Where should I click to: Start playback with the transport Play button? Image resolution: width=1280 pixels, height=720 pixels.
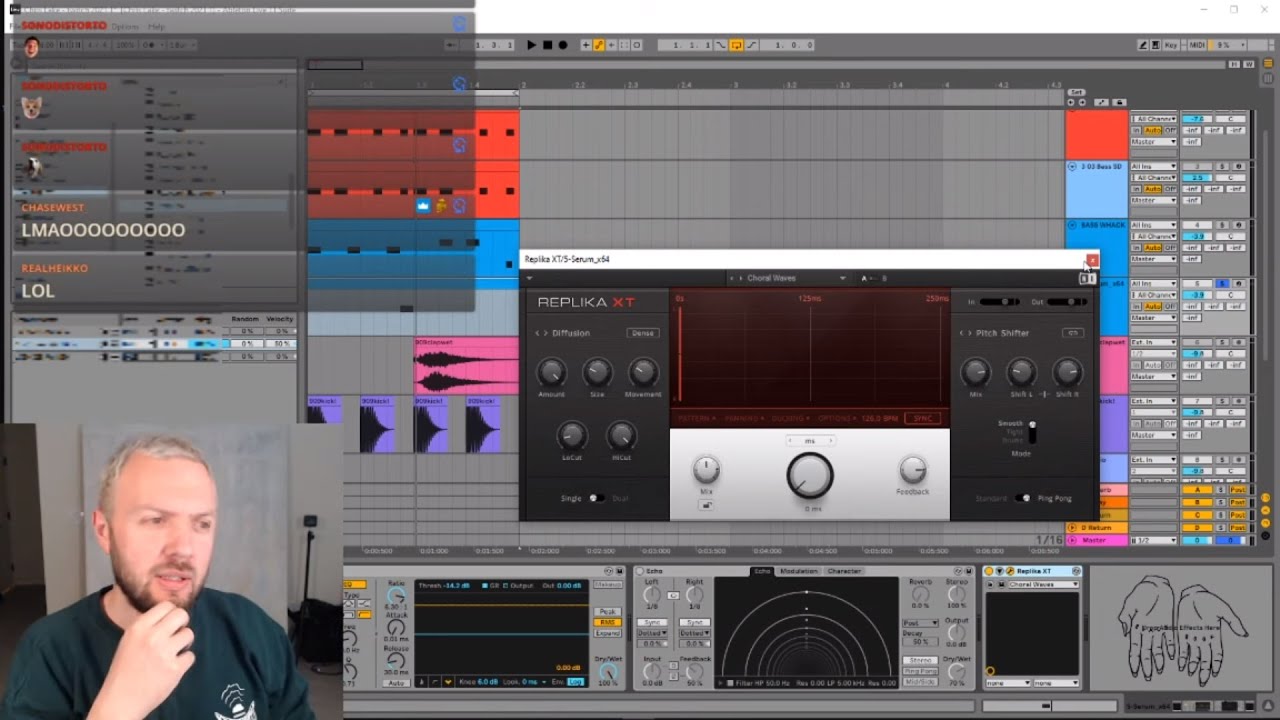coord(531,45)
